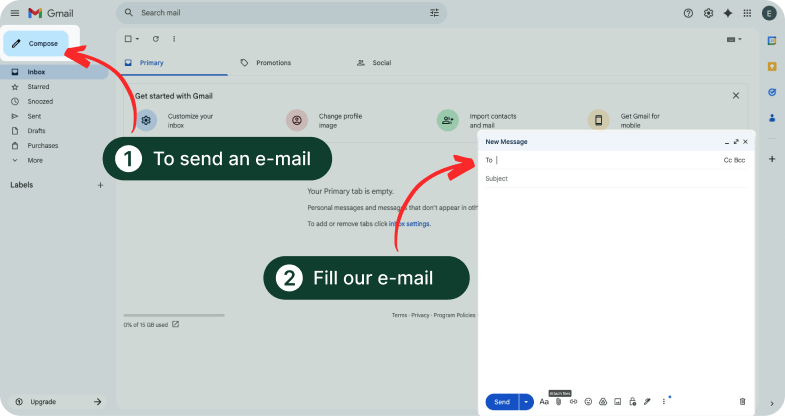Add Bcc recipients
This screenshot has height=416, width=785.
point(740,160)
